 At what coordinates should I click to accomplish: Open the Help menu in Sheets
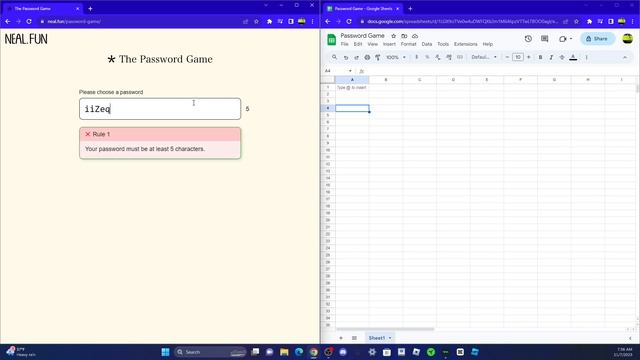pos(488,44)
